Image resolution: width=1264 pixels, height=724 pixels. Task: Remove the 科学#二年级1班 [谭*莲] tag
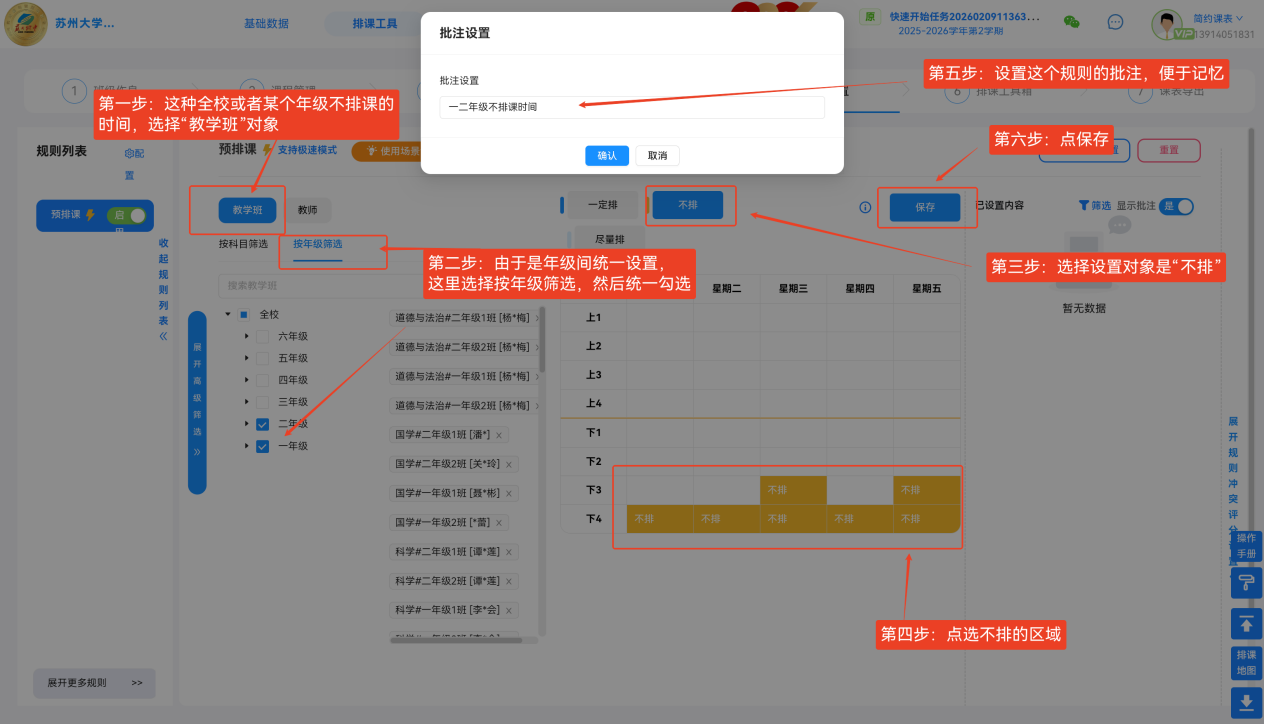point(508,552)
